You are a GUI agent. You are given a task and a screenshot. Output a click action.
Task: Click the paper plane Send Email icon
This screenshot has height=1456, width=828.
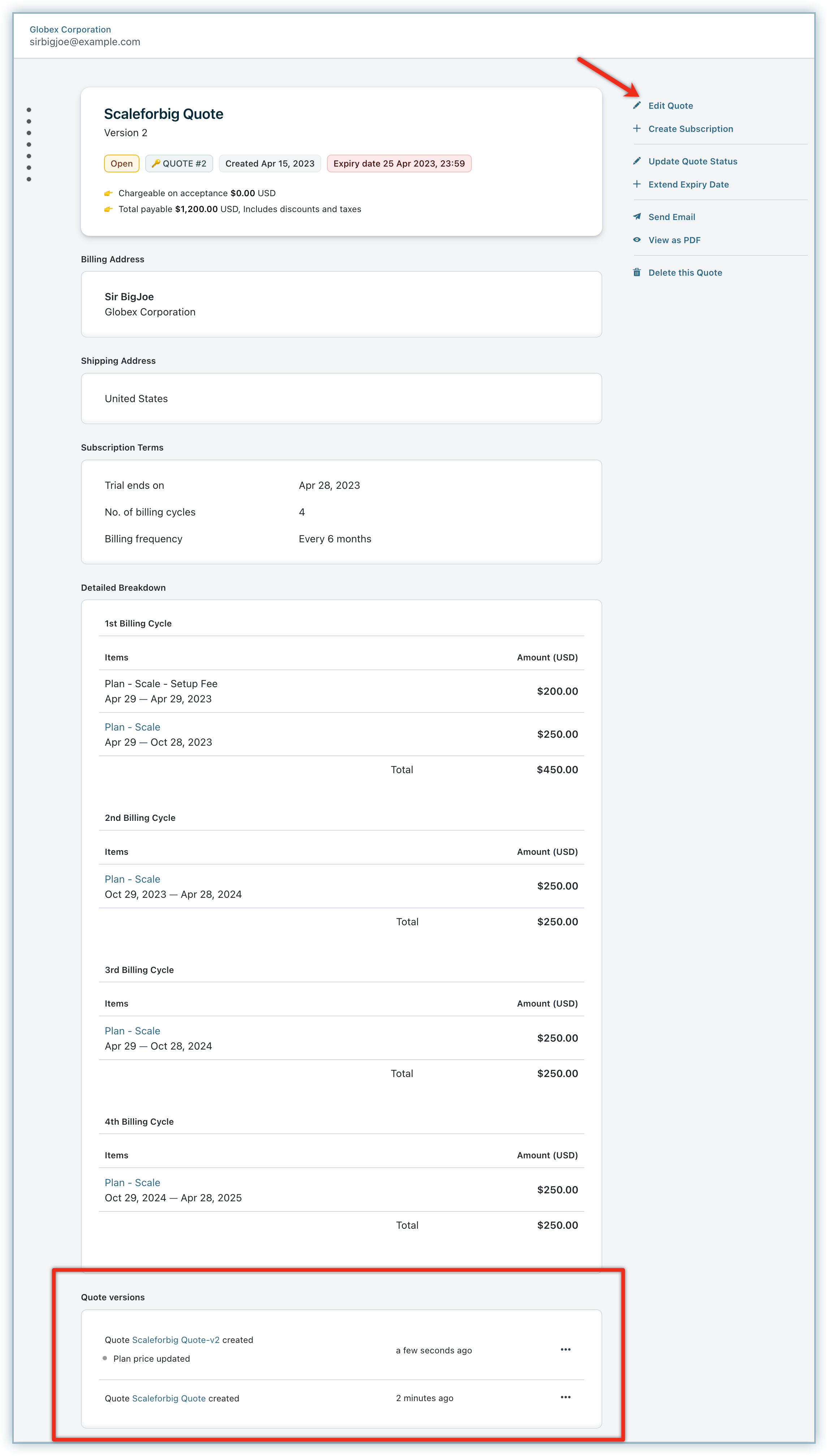637,217
